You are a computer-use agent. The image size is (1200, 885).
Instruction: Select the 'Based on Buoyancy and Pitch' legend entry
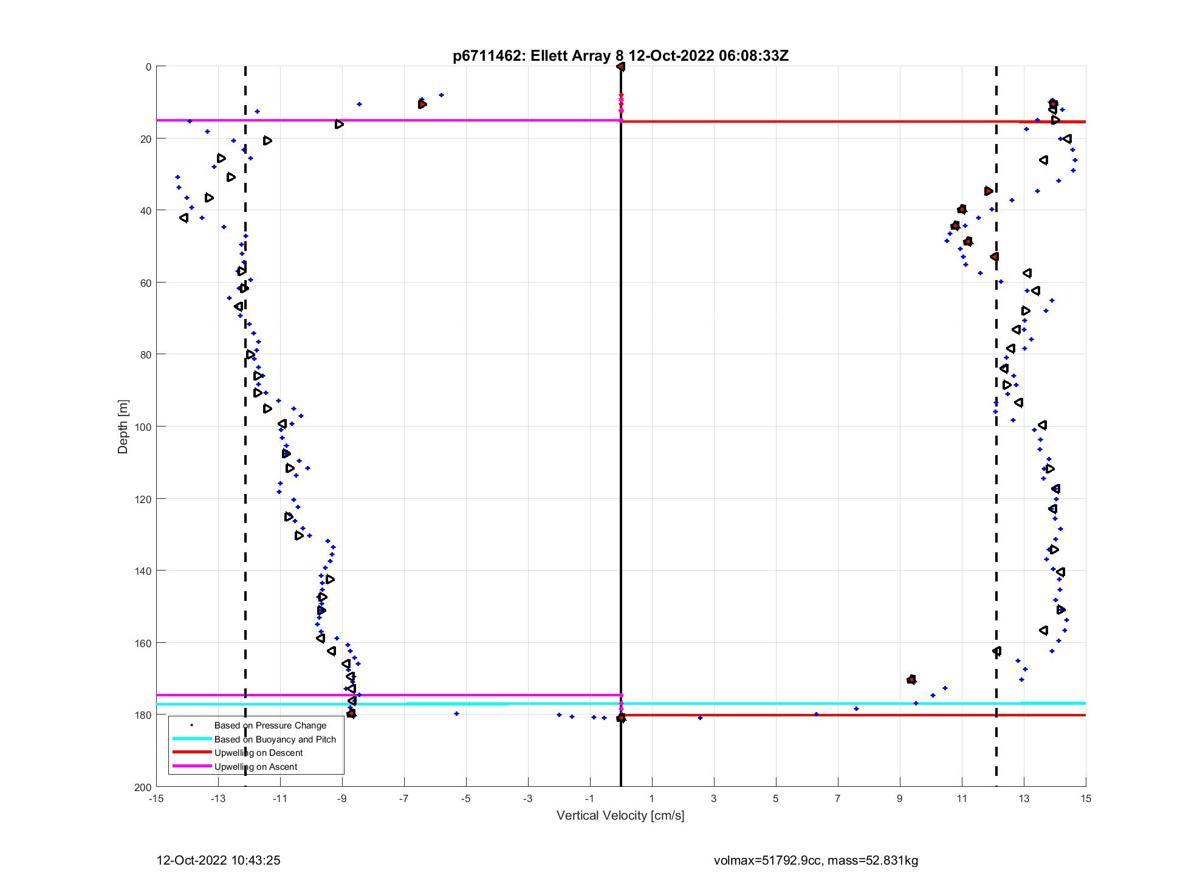(275, 739)
